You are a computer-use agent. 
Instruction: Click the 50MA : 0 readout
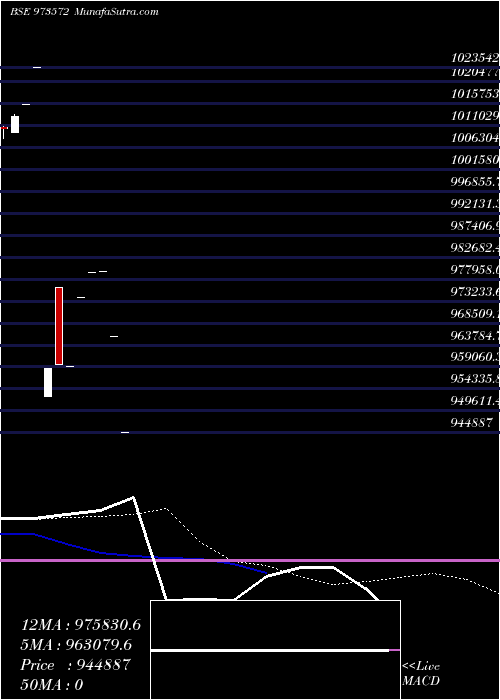[52, 685]
